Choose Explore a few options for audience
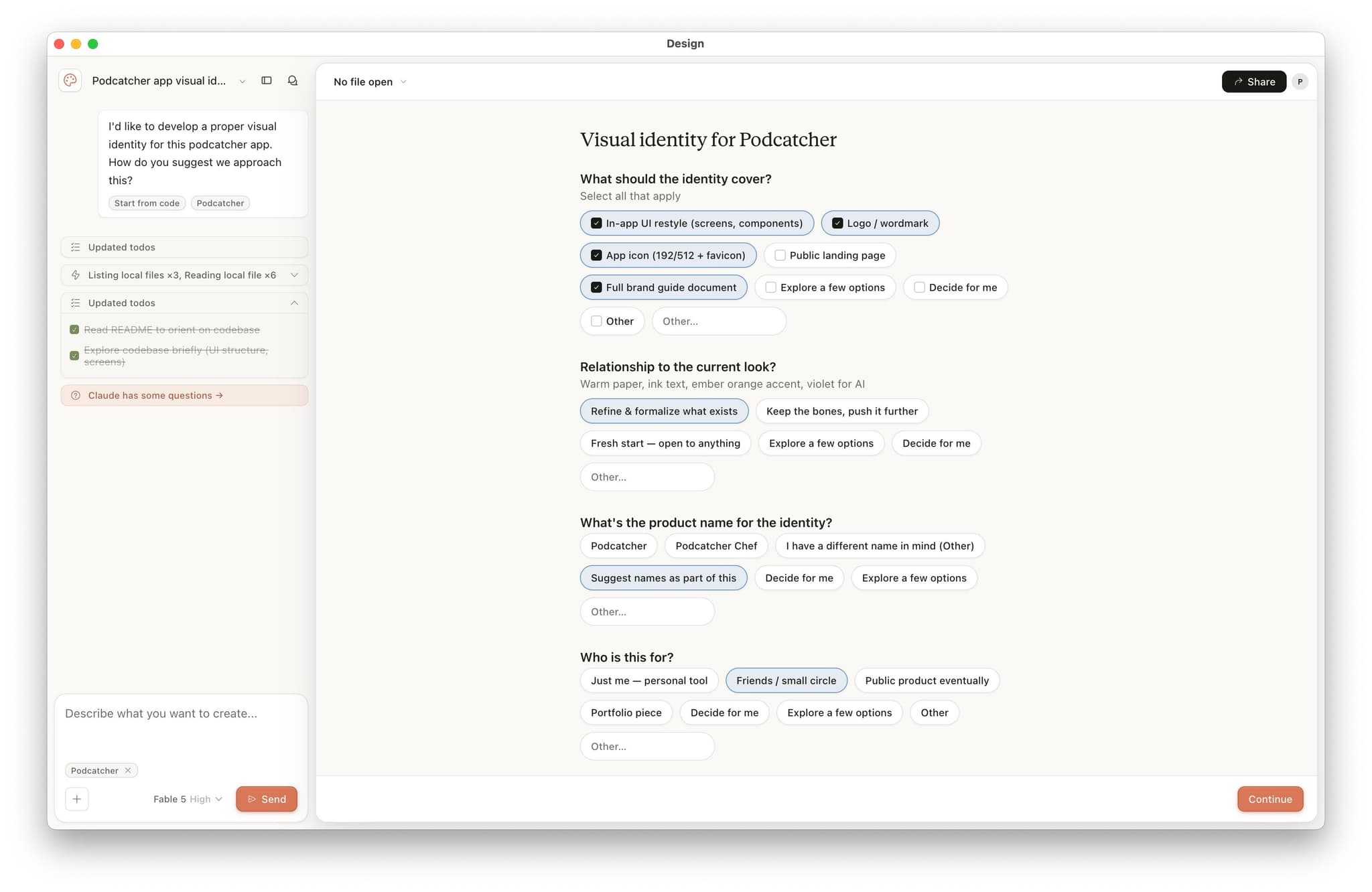The image size is (1372, 892). click(839, 713)
